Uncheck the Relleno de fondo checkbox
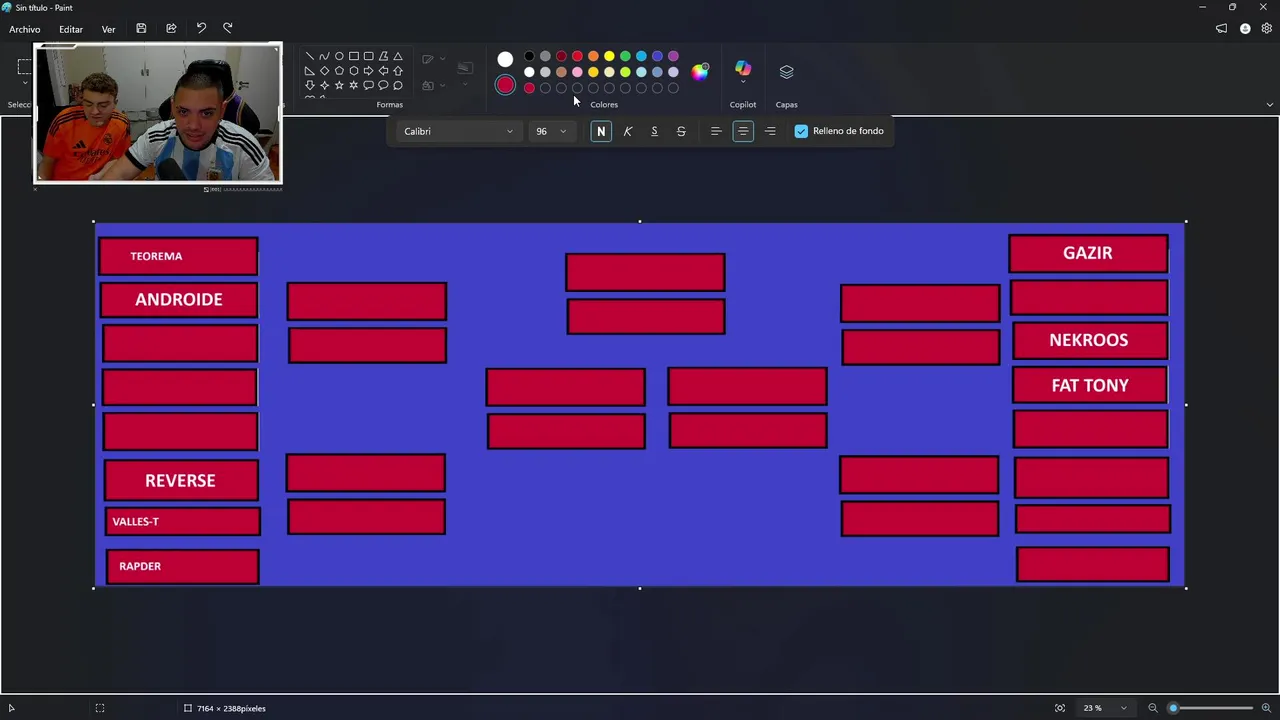Viewport: 1280px width, 720px height. click(801, 131)
